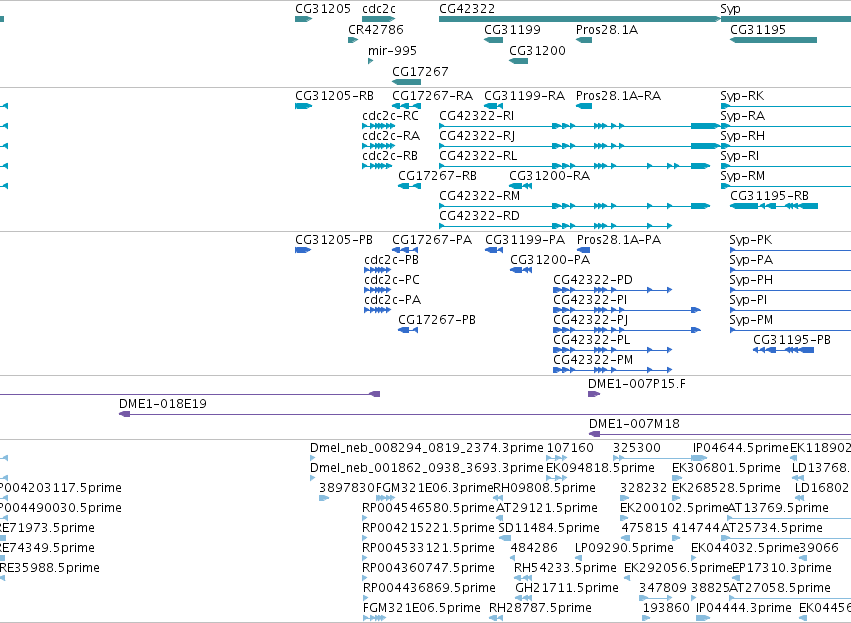Select protein CG31200-PA

pos(521,270)
